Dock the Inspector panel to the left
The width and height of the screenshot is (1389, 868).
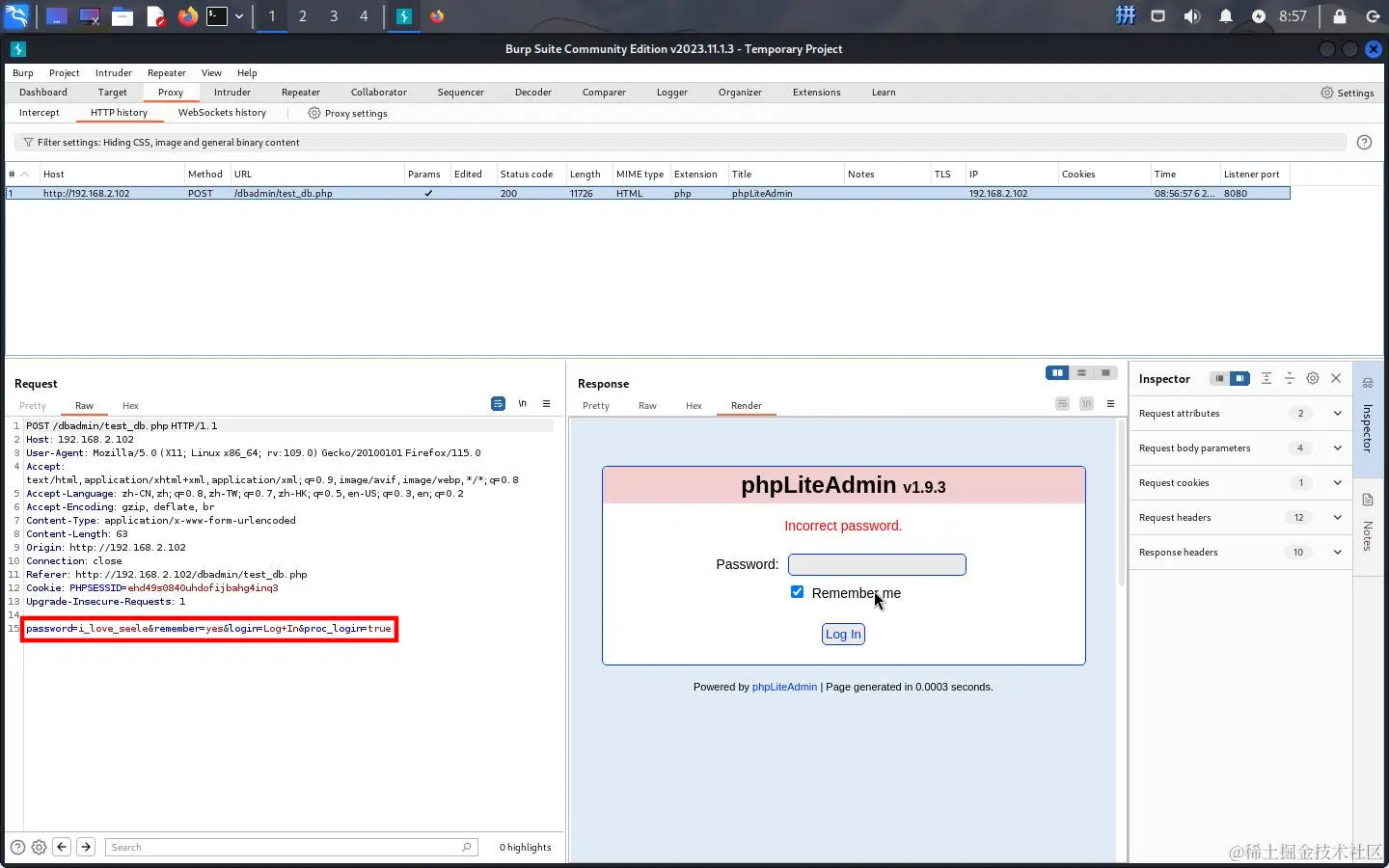click(1219, 379)
